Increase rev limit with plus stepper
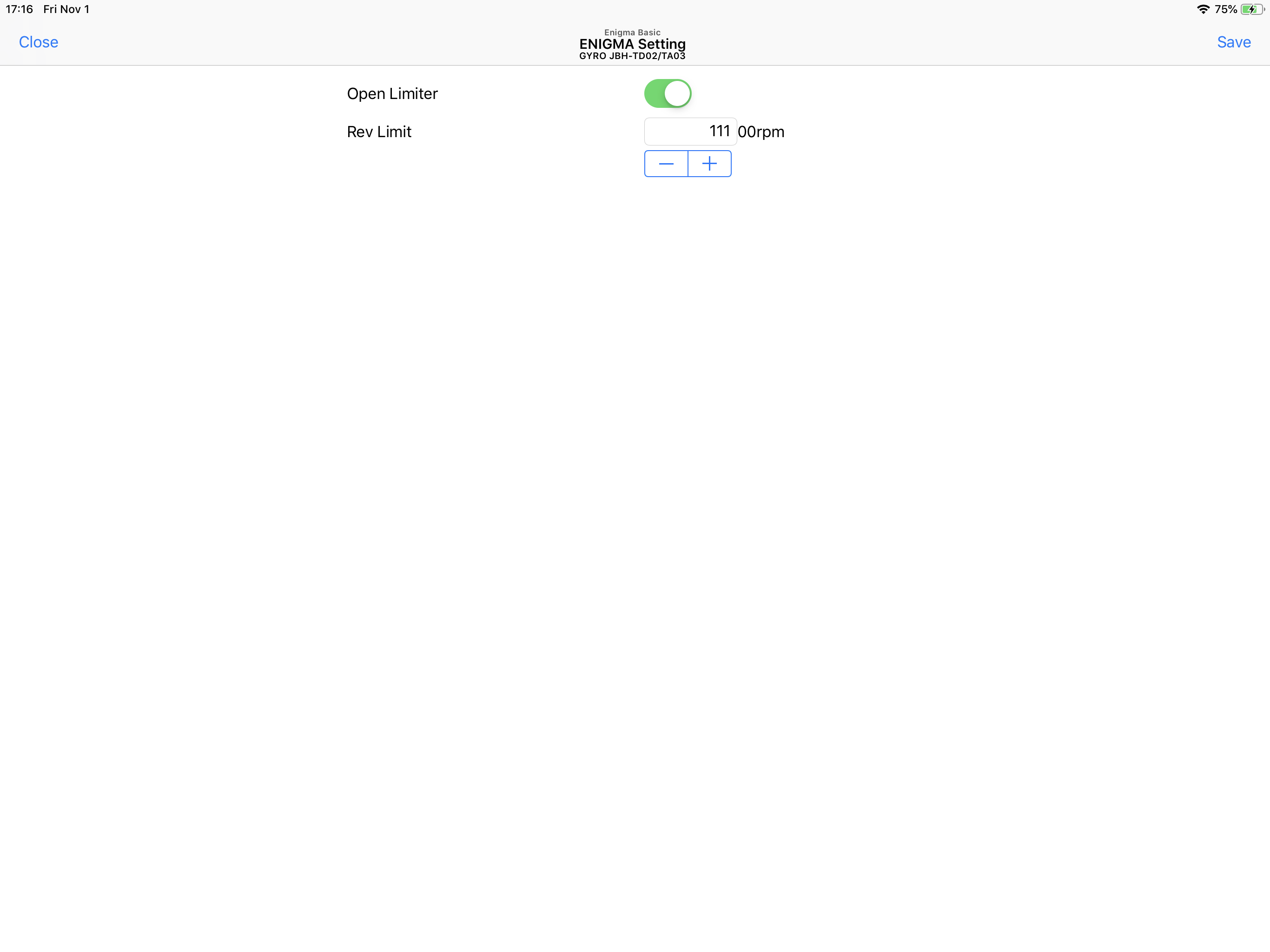 710,164
